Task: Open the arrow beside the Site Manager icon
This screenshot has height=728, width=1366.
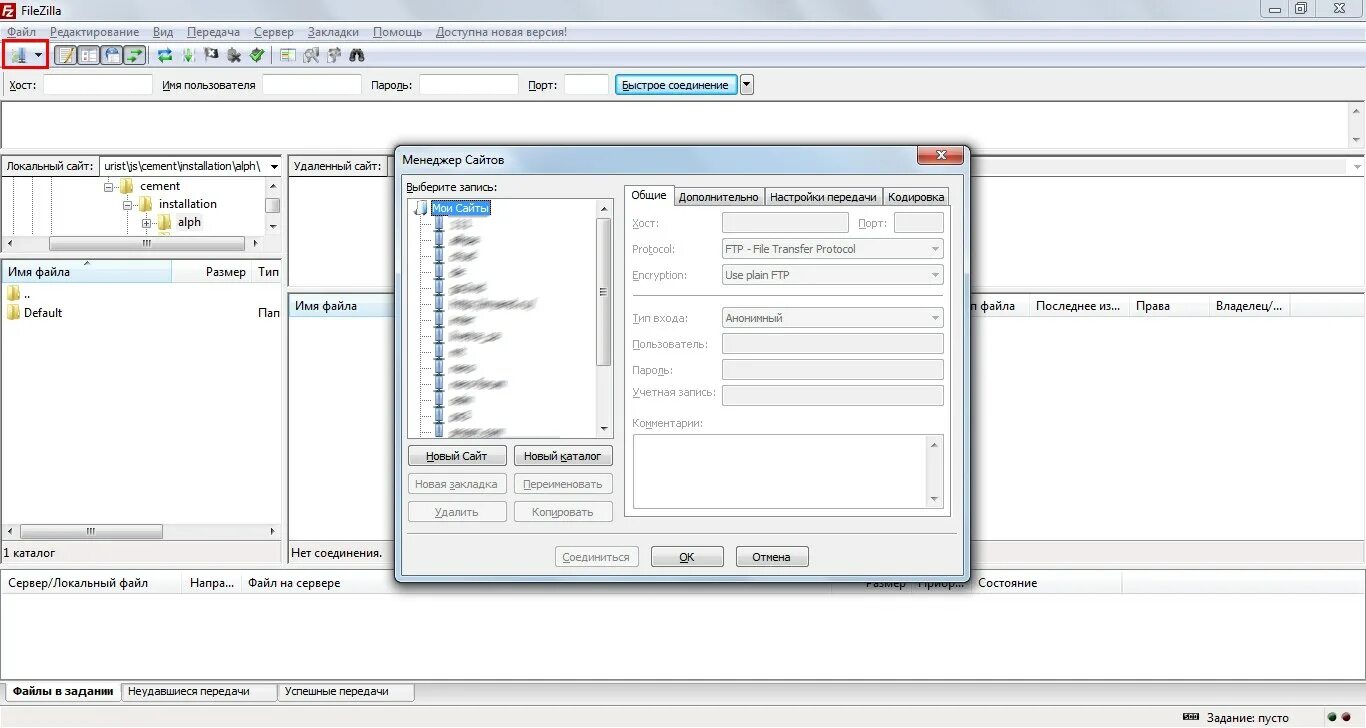Action: [39, 55]
